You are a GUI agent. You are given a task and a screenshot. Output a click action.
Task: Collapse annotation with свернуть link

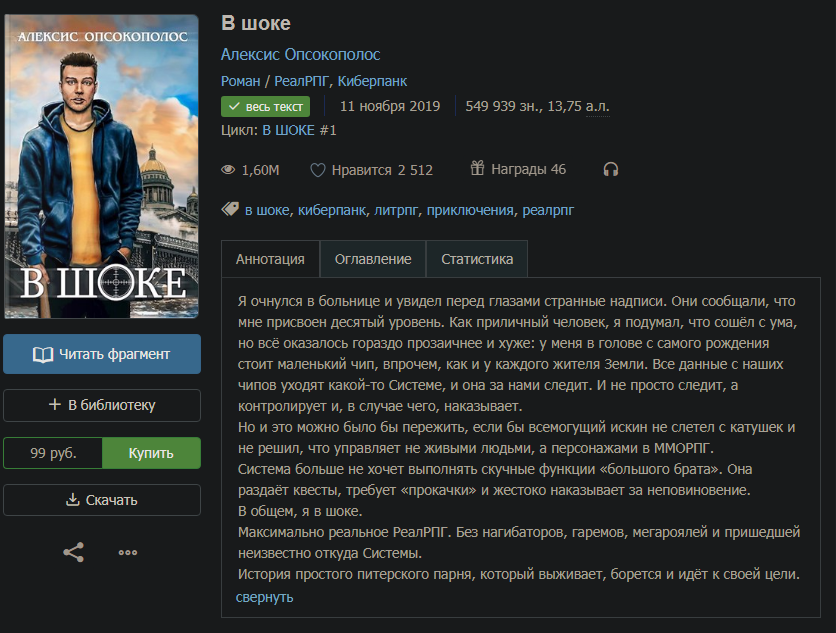(x=264, y=597)
